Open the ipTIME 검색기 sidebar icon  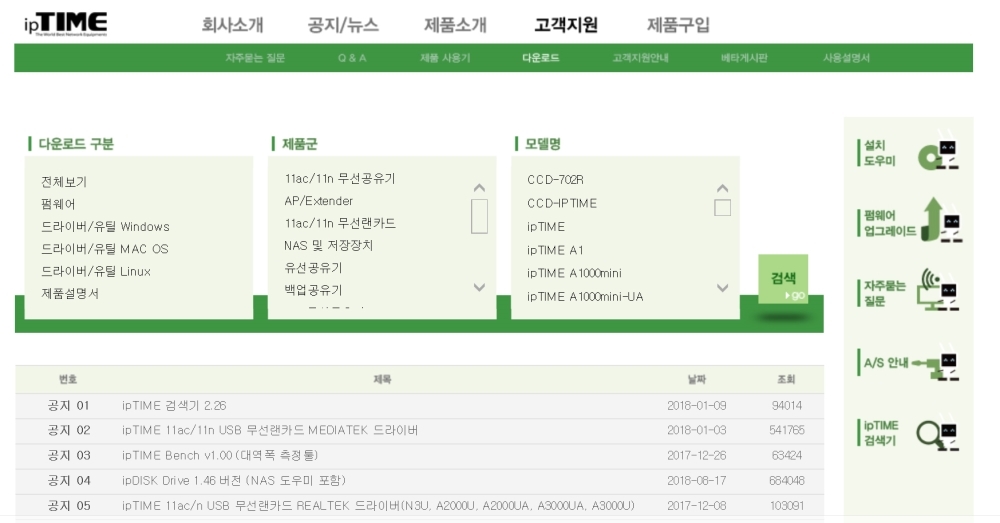pos(908,433)
